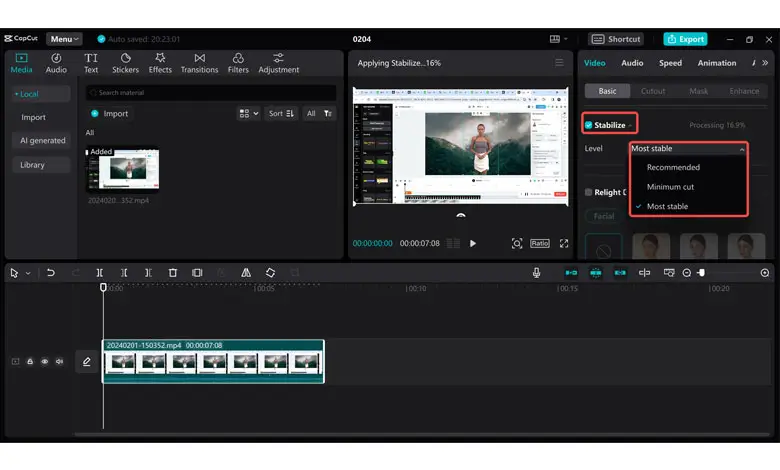Viewport: 780px width, 470px height.
Task: Click the timeline zoom slider handle
Action: coord(701,273)
